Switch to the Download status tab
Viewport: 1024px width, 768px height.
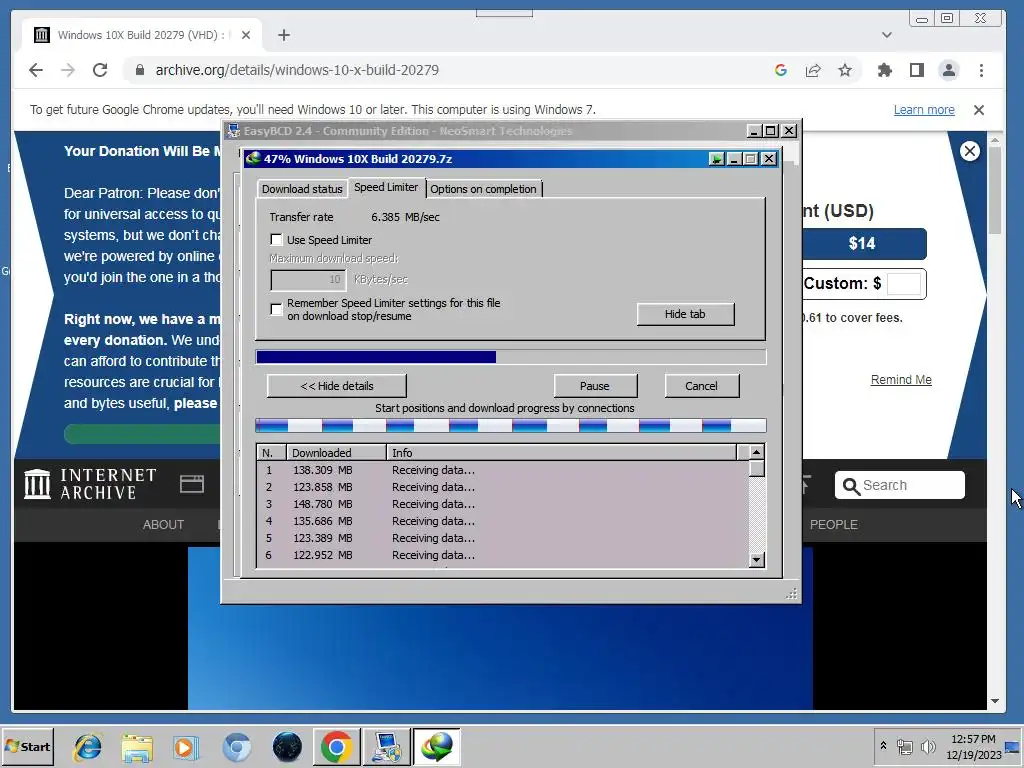[x=302, y=189]
